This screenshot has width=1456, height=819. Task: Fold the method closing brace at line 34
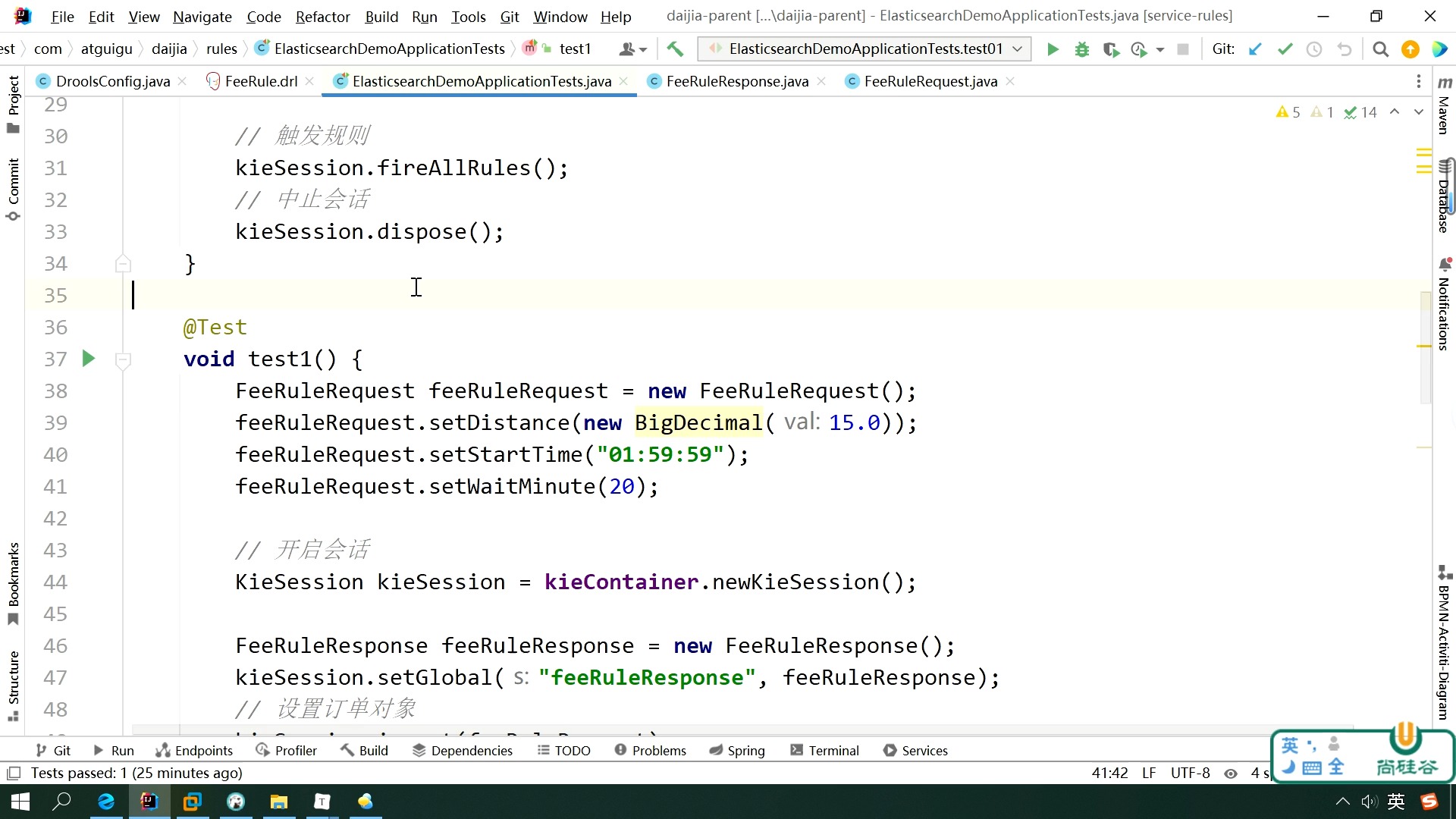tap(123, 264)
